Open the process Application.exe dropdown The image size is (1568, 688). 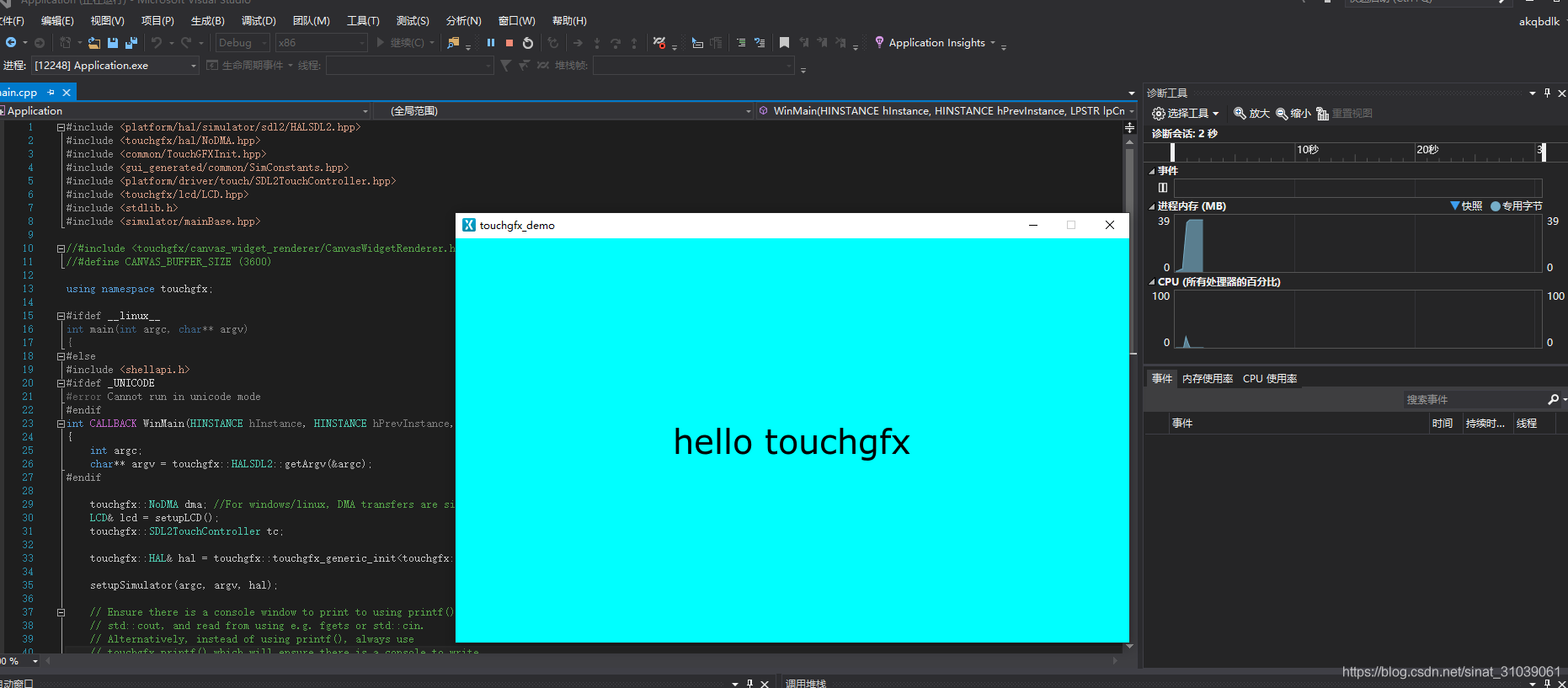(x=115, y=66)
